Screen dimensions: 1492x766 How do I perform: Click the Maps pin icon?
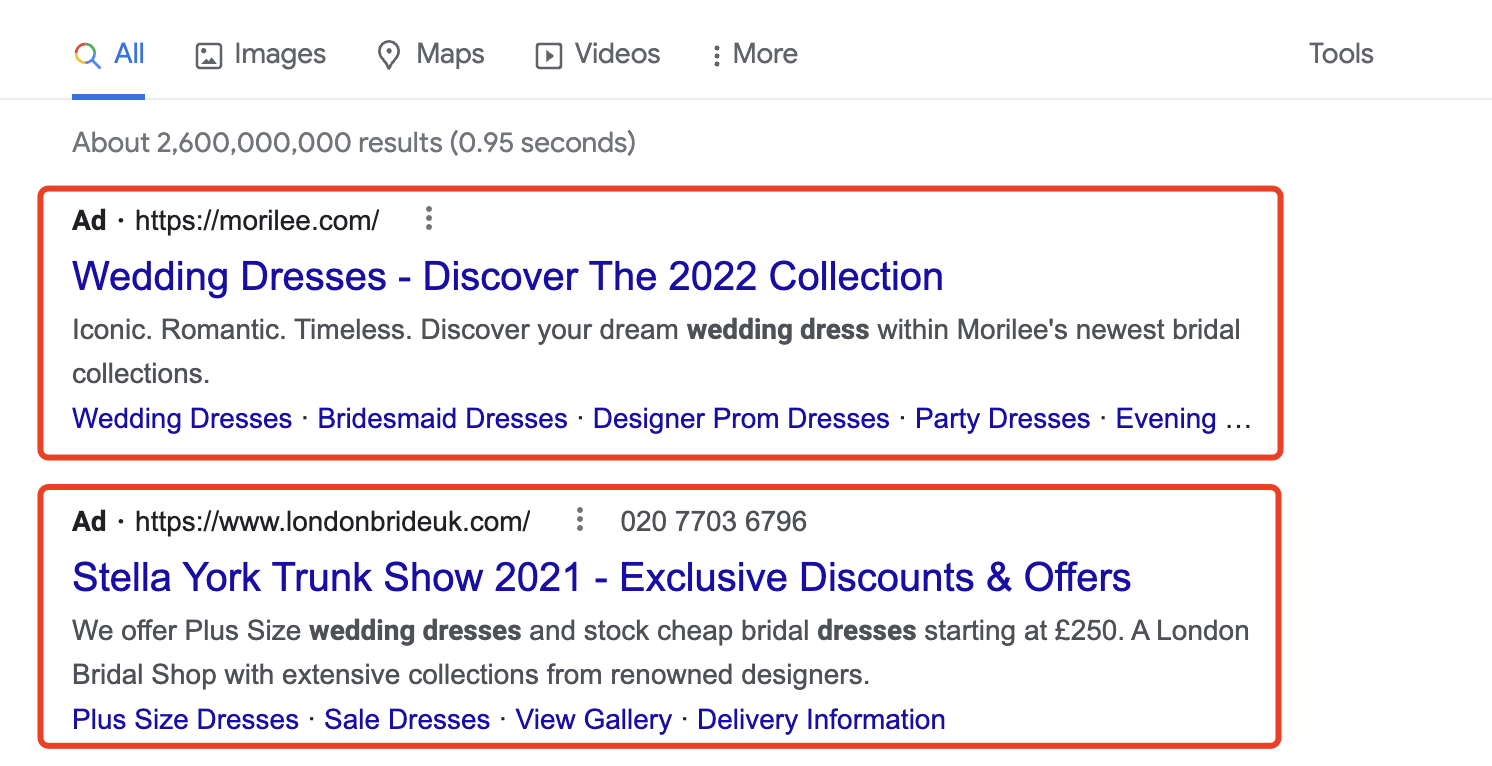click(x=389, y=55)
